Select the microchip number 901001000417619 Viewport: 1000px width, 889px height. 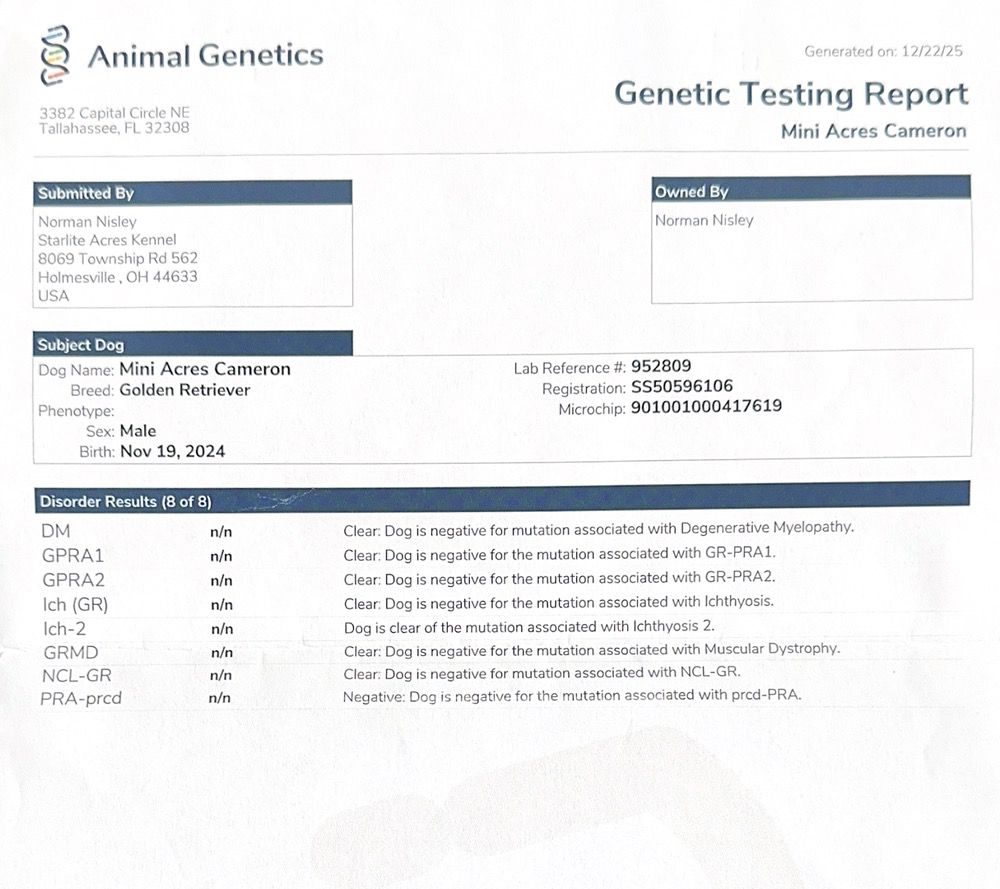[x=706, y=406]
